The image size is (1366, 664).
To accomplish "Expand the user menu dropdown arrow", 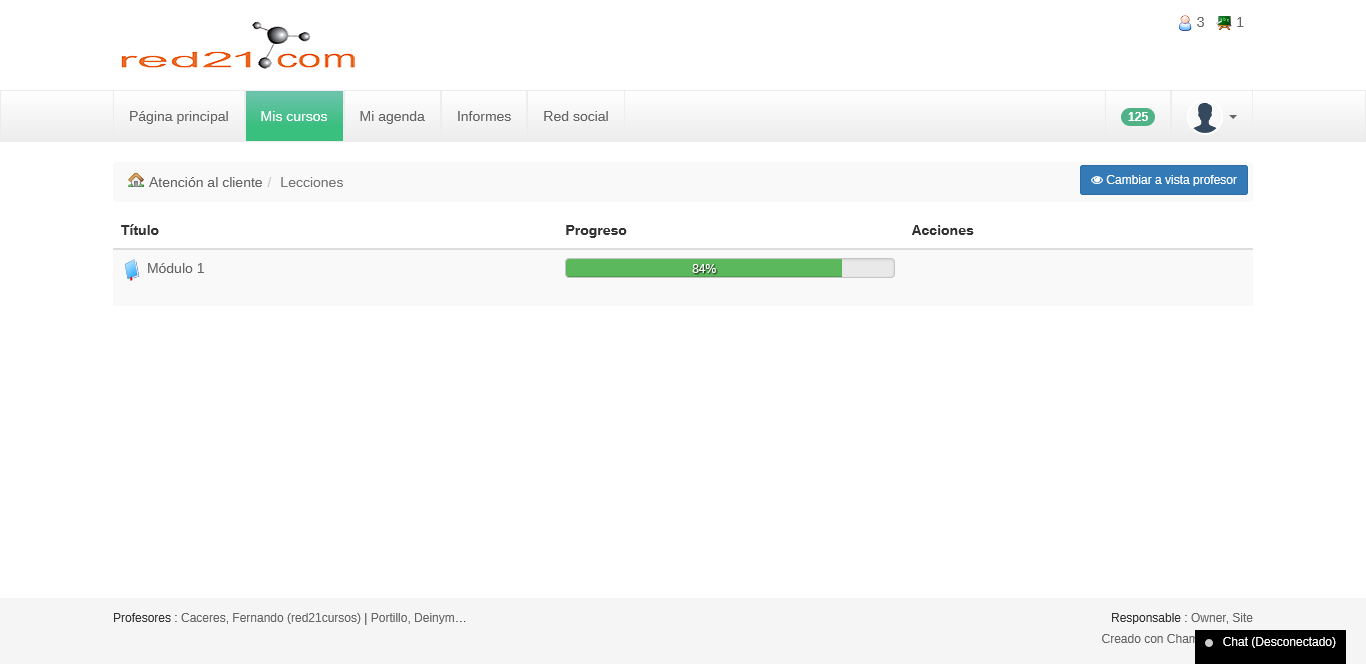I will (1233, 117).
